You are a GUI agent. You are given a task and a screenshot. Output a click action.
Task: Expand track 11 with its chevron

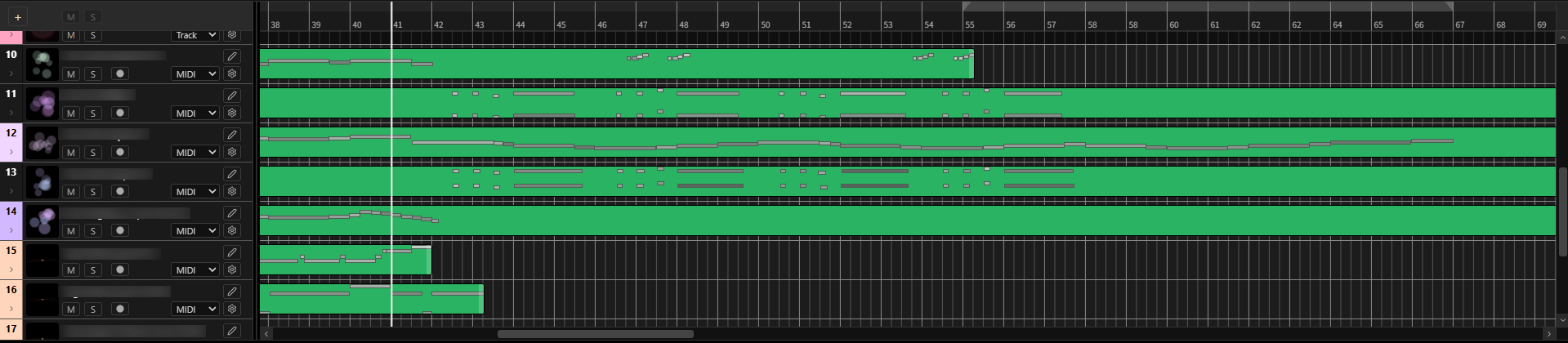[11, 114]
